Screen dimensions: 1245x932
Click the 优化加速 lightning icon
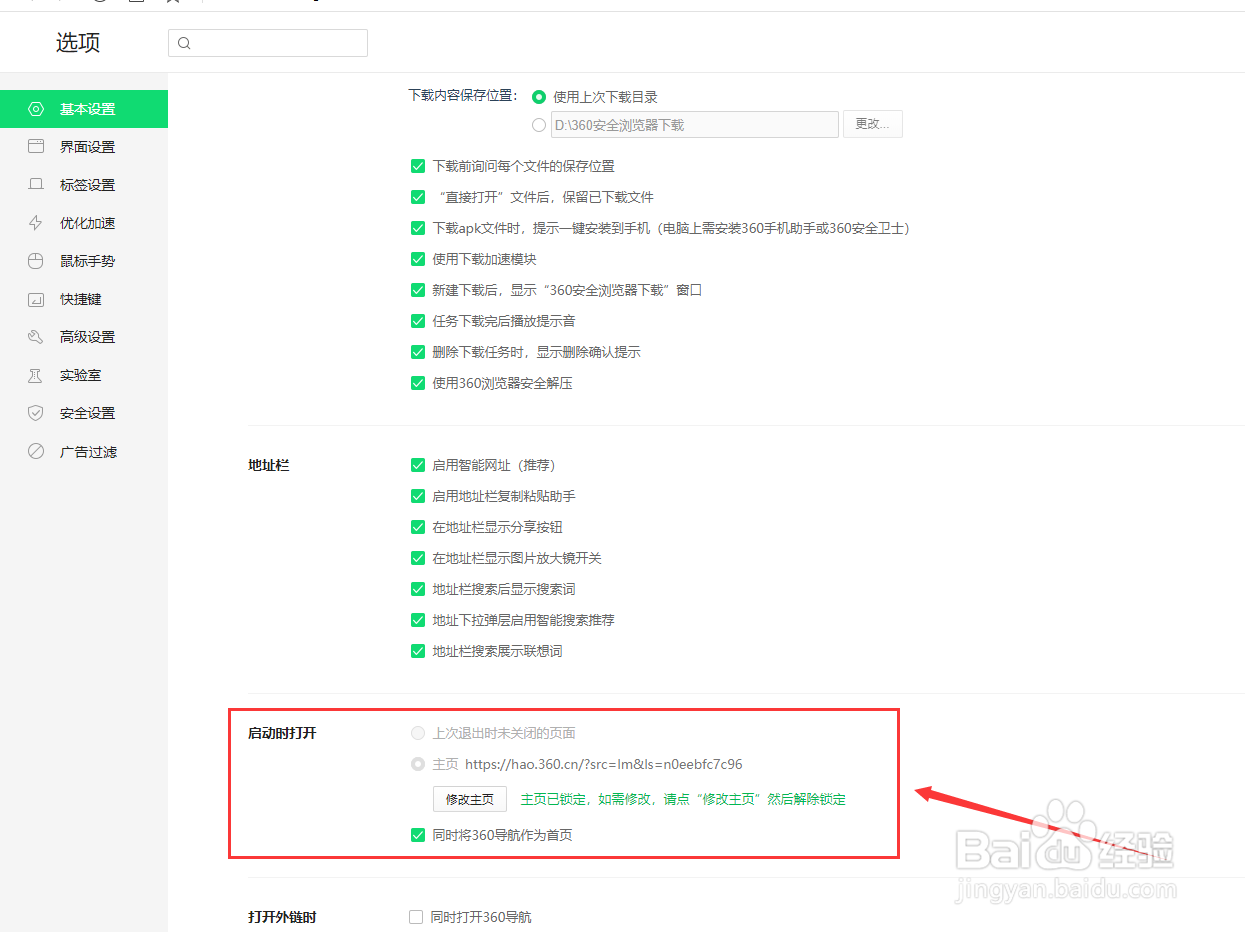[x=36, y=222]
